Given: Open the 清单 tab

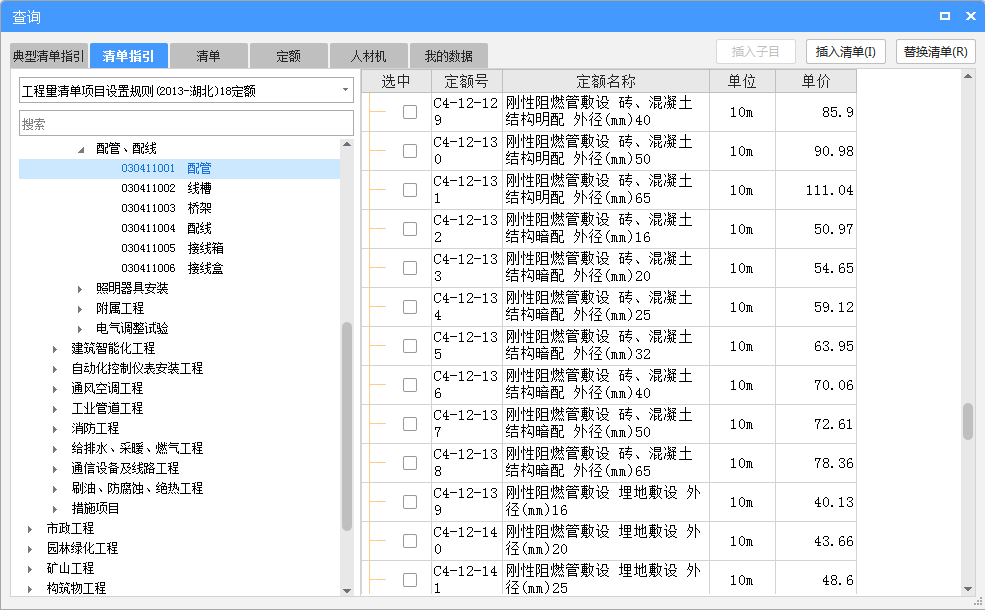Looking at the screenshot, I should [208, 55].
